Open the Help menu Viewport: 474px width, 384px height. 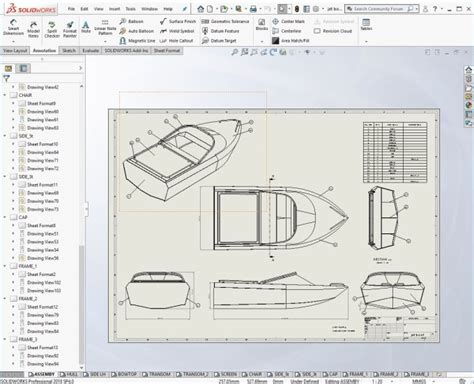click(x=168, y=9)
